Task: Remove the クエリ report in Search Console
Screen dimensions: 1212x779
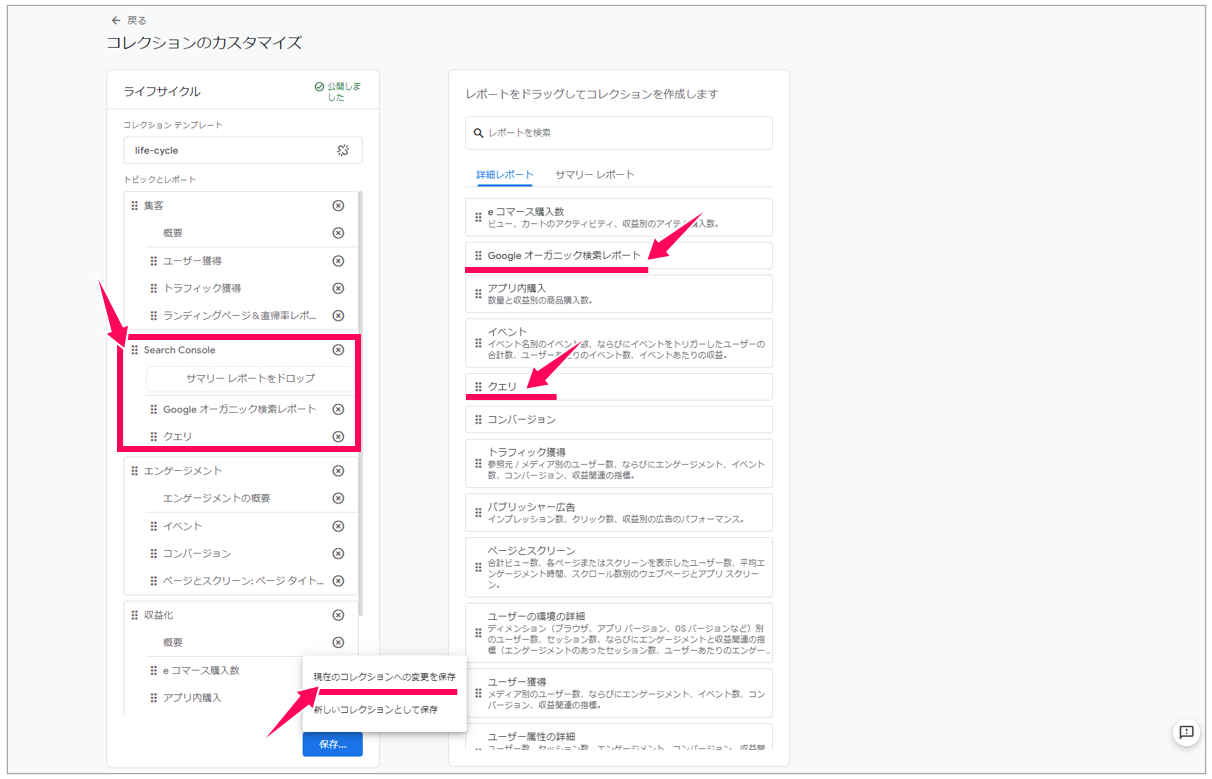Action: [x=338, y=437]
